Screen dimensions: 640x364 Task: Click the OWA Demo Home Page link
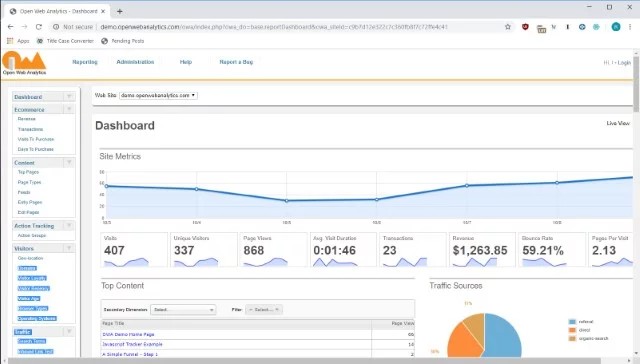pyautogui.click(x=128, y=334)
